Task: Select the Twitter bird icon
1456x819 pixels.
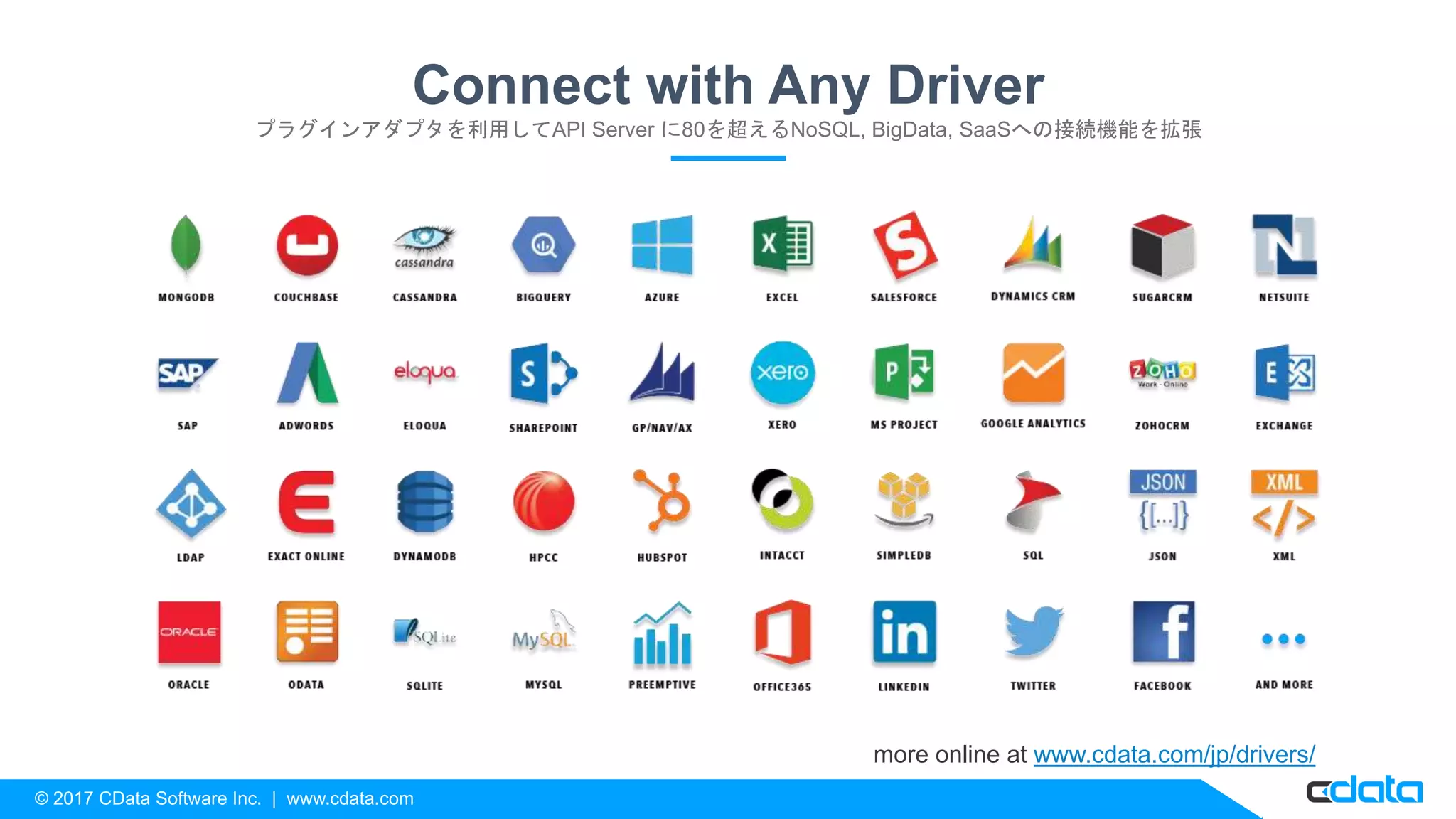Action: pyautogui.click(x=1033, y=631)
